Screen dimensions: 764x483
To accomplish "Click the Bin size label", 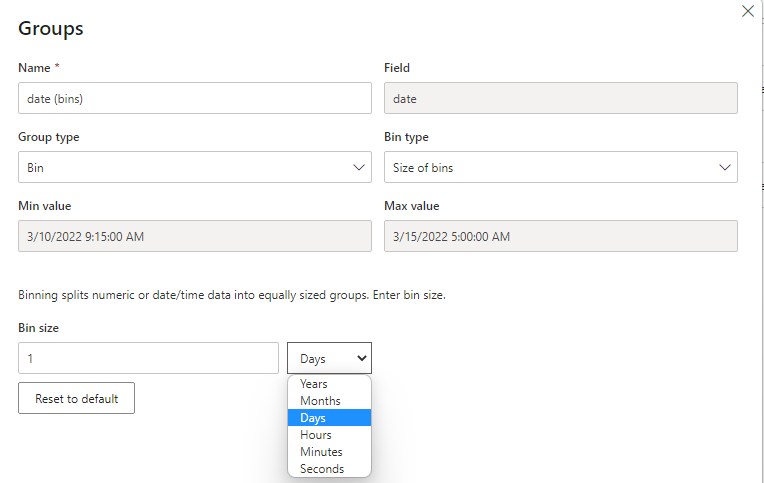I will pyautogui.click(x=38, y=328).
